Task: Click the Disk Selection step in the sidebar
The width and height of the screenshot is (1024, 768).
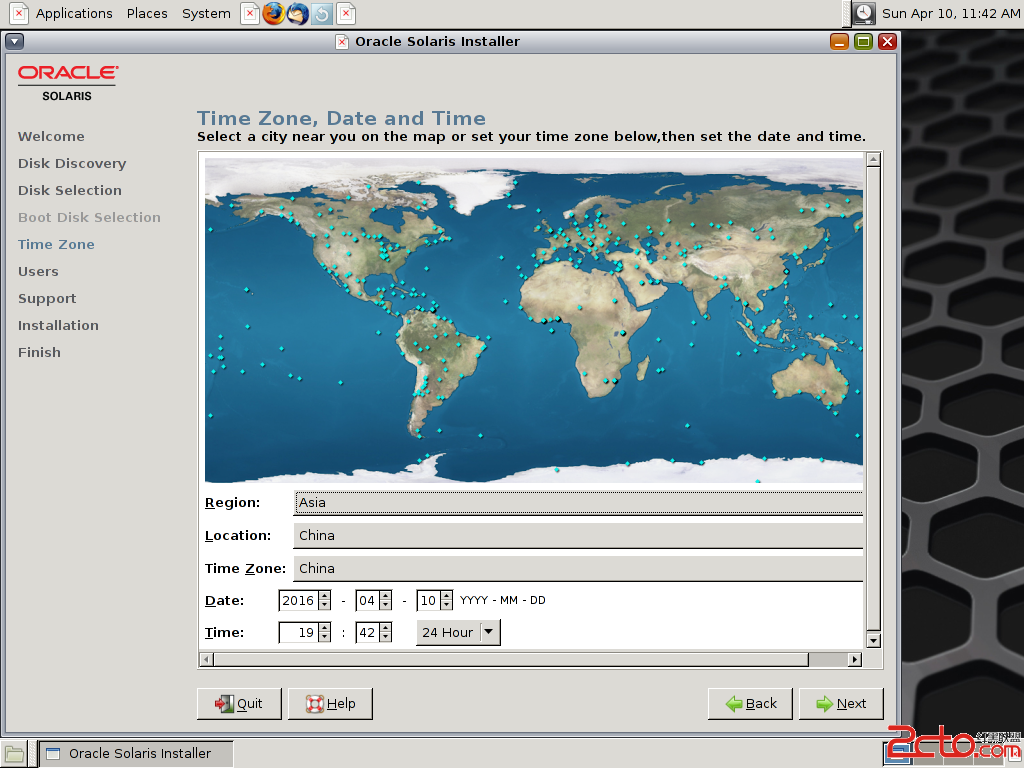Action: (x=70, y=190)
